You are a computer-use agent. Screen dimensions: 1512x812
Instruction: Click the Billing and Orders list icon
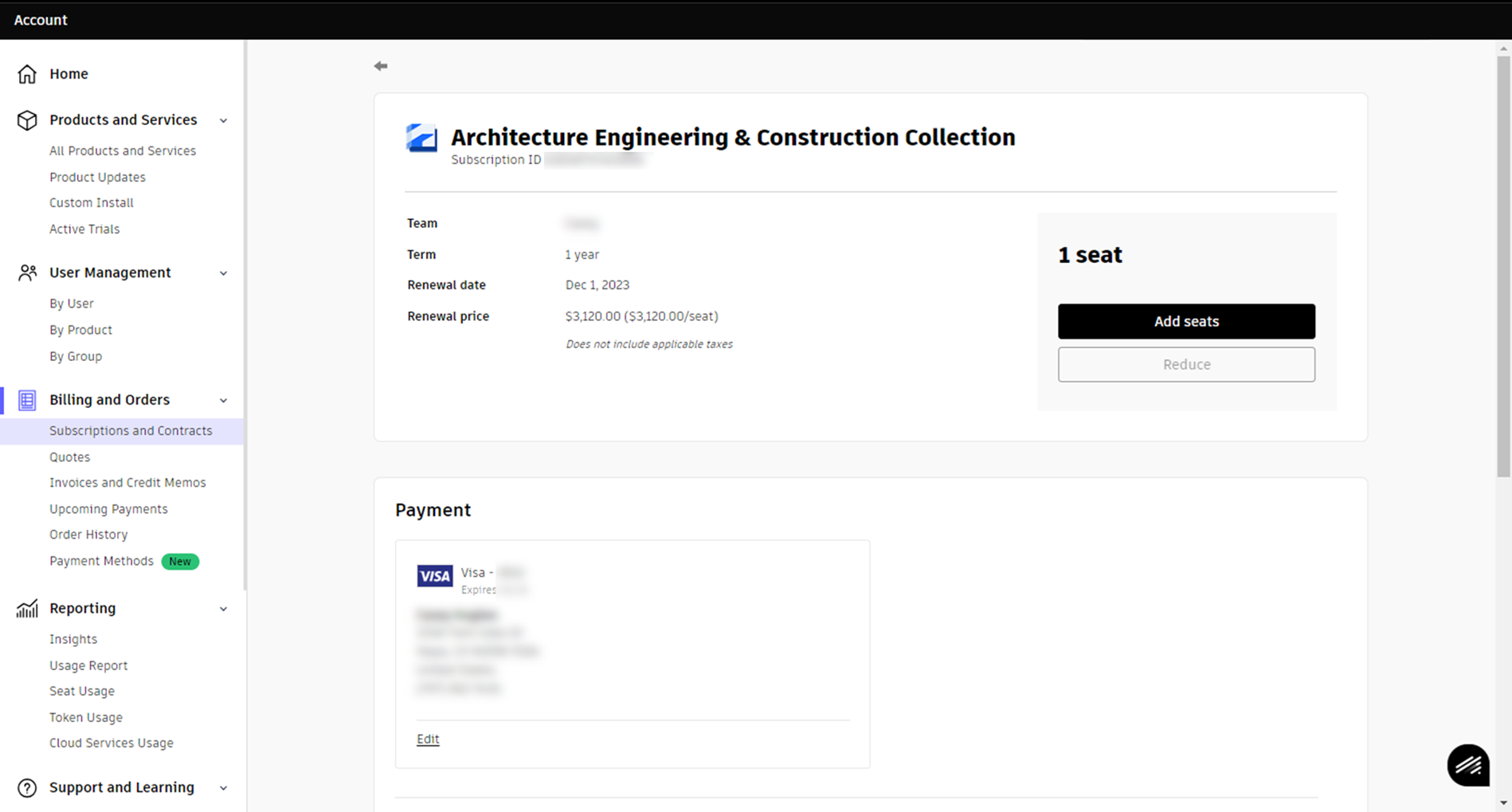[27, 400]
